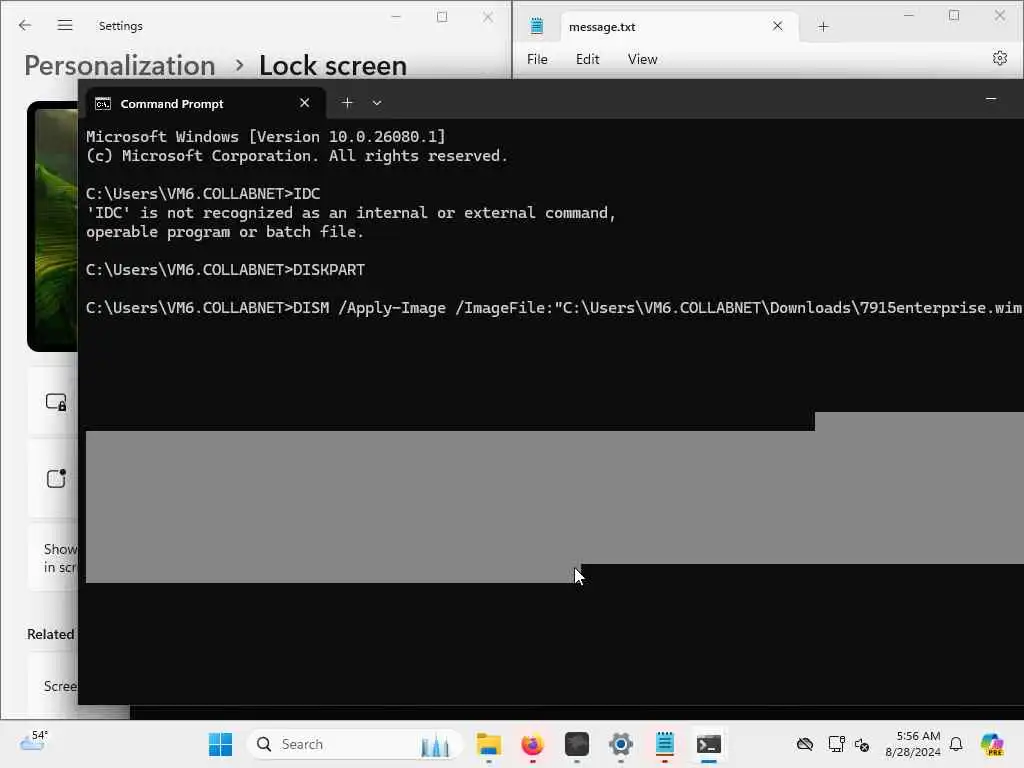Open Settings hamburger navigation menu
This screenshot has width=1024, height=768.
[x=65, y=25]
